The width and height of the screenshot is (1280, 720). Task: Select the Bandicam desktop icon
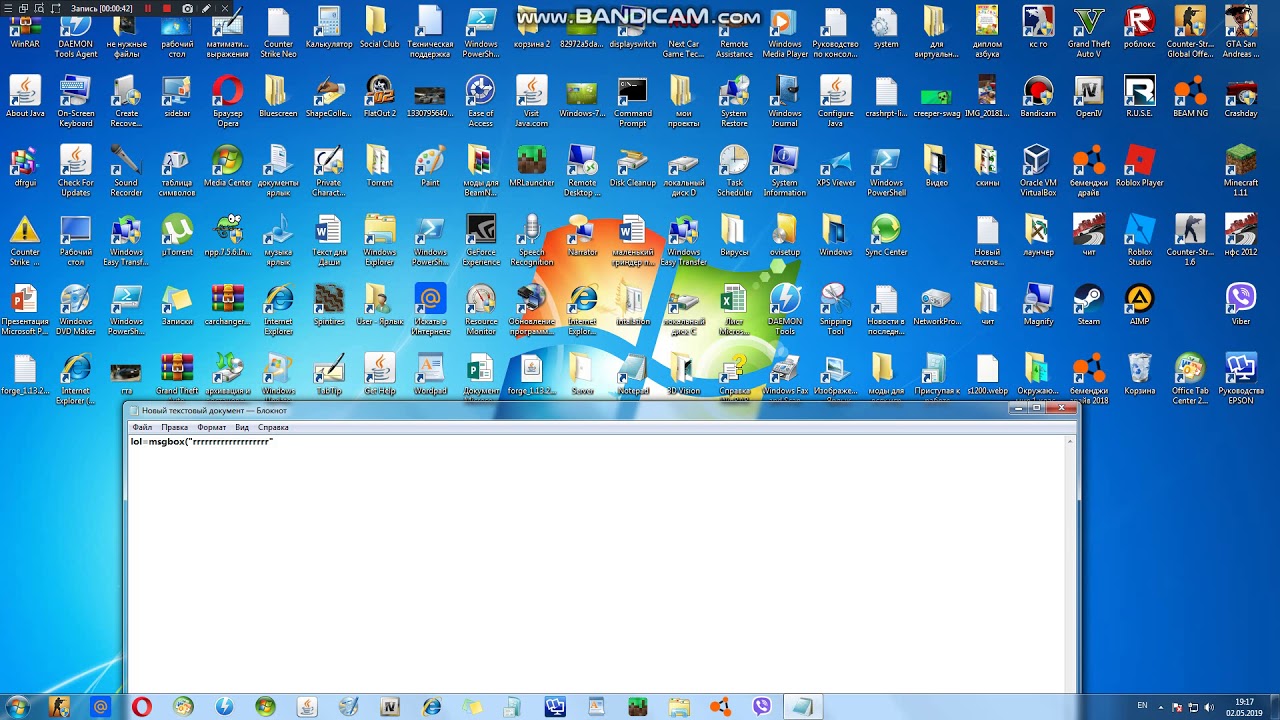tap(1038, 97)
